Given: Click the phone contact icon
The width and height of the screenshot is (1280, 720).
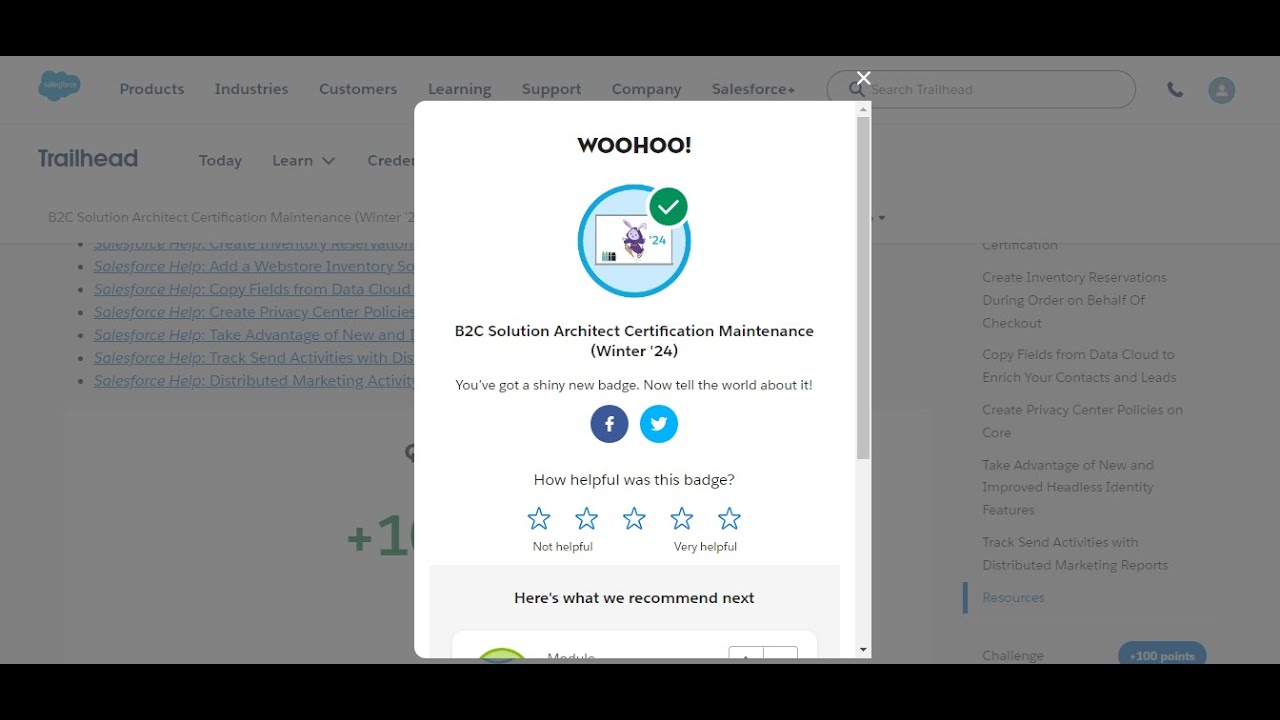Looking at the screenshot, I should (1175, 90).
